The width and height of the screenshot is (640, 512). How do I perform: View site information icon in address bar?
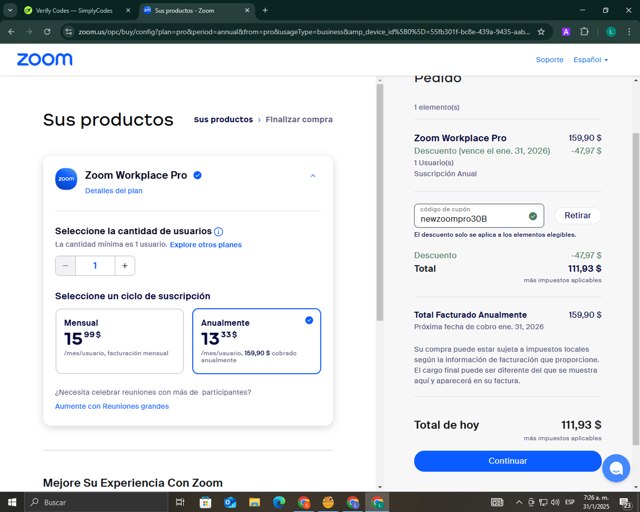[x=69, y=31]
